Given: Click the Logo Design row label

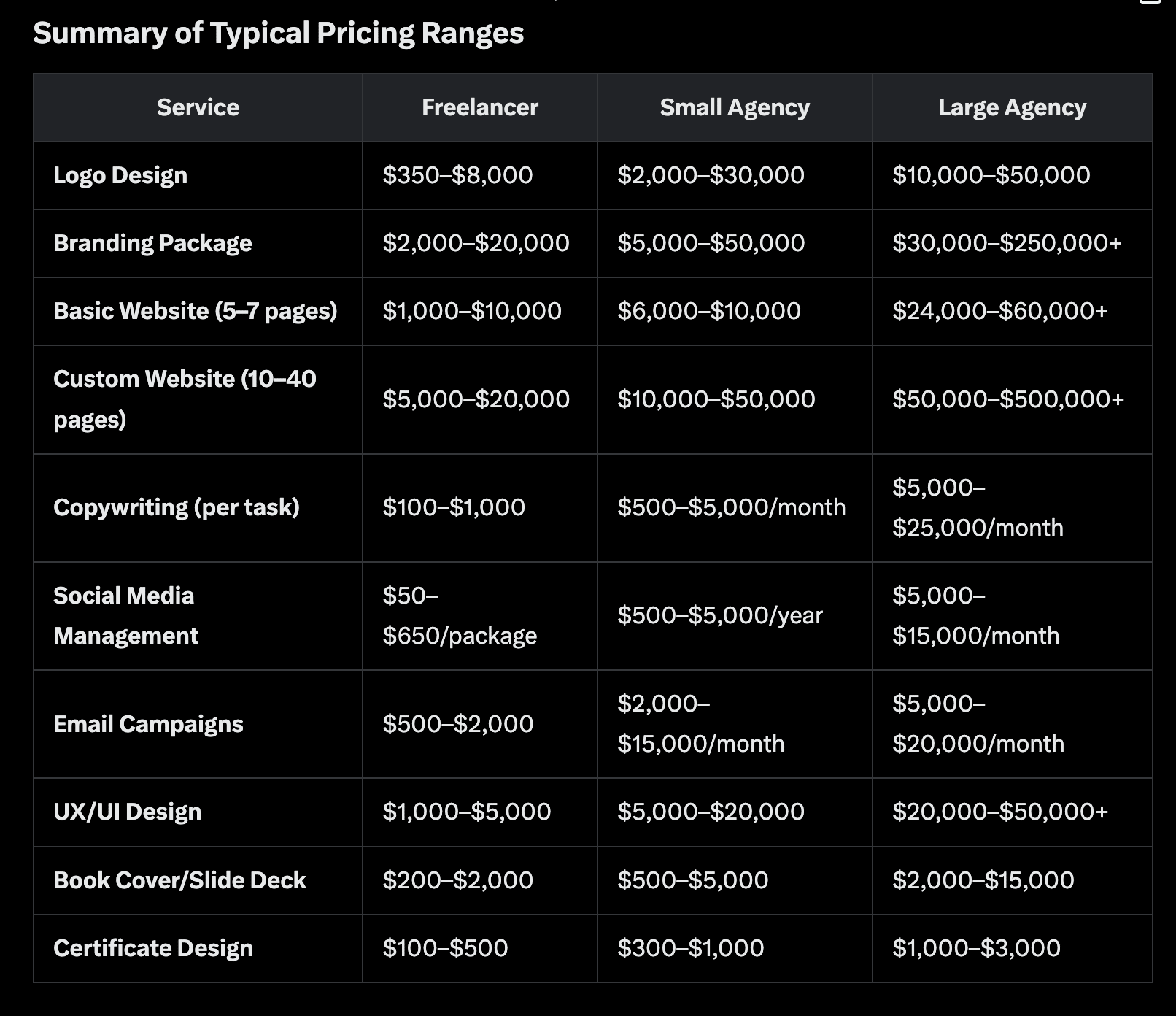Looking at the screenshot, I should 120,176.
